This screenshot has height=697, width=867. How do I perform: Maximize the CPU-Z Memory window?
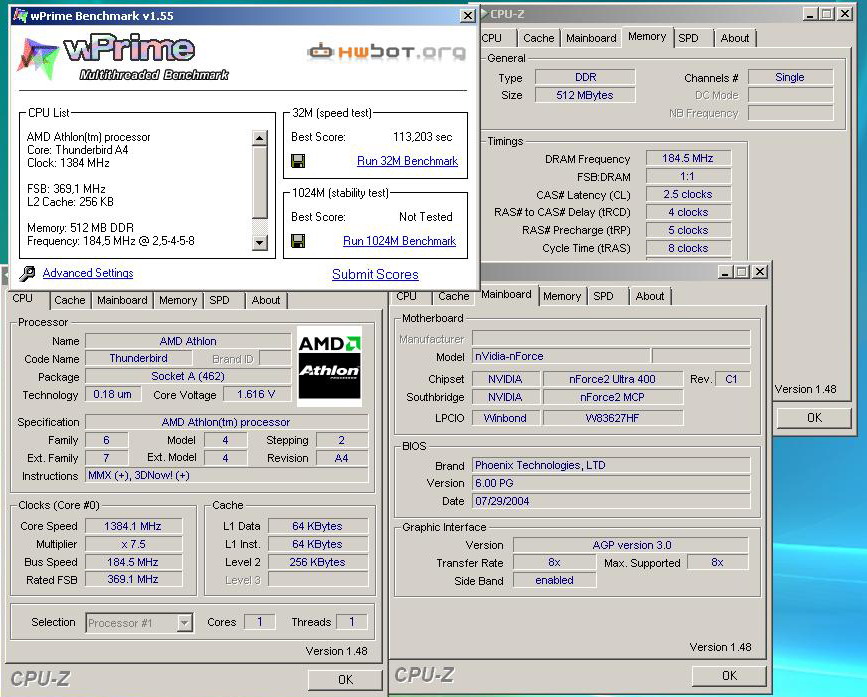pyautogui.click(x=827, y=14)
